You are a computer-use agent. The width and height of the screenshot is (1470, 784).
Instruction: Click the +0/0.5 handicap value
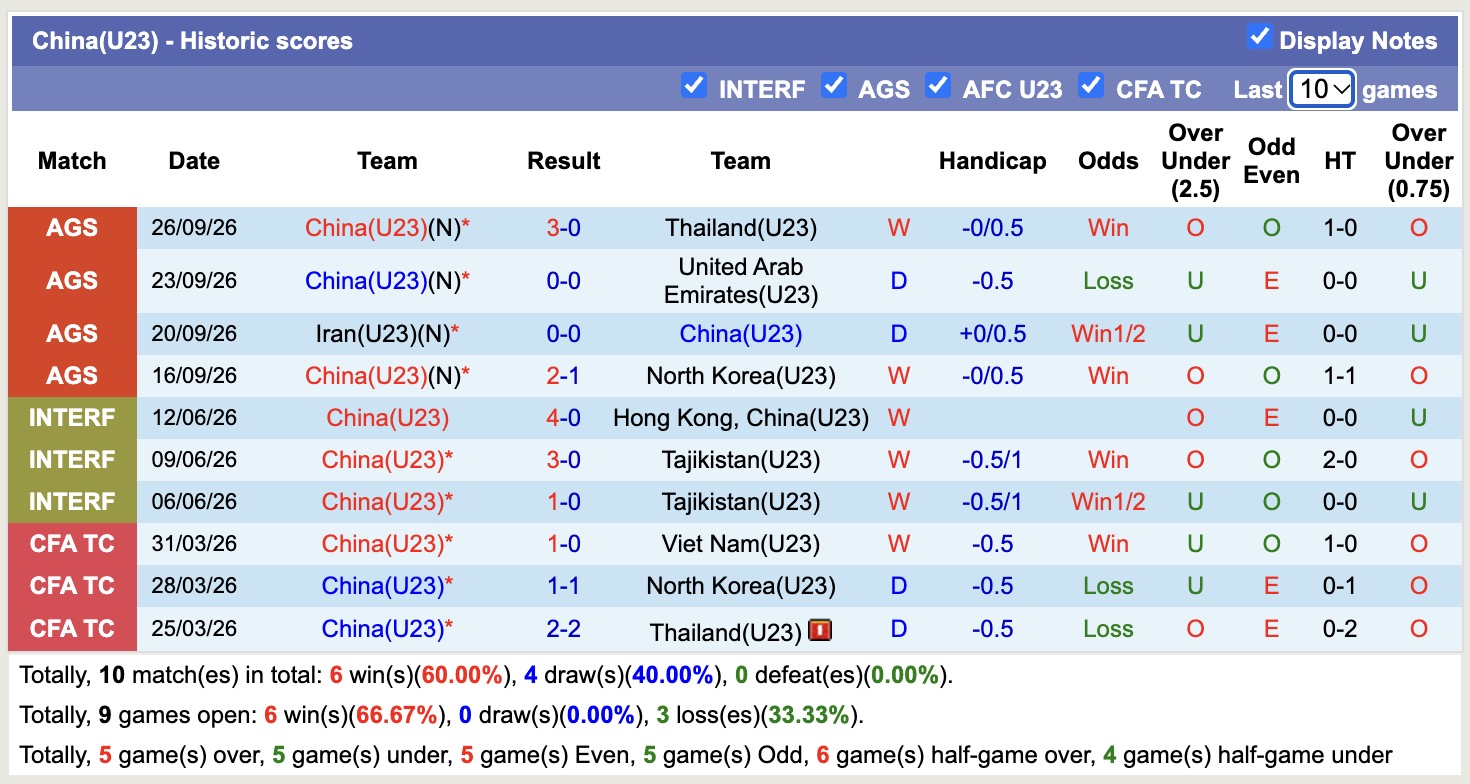(x=992, y=334)
